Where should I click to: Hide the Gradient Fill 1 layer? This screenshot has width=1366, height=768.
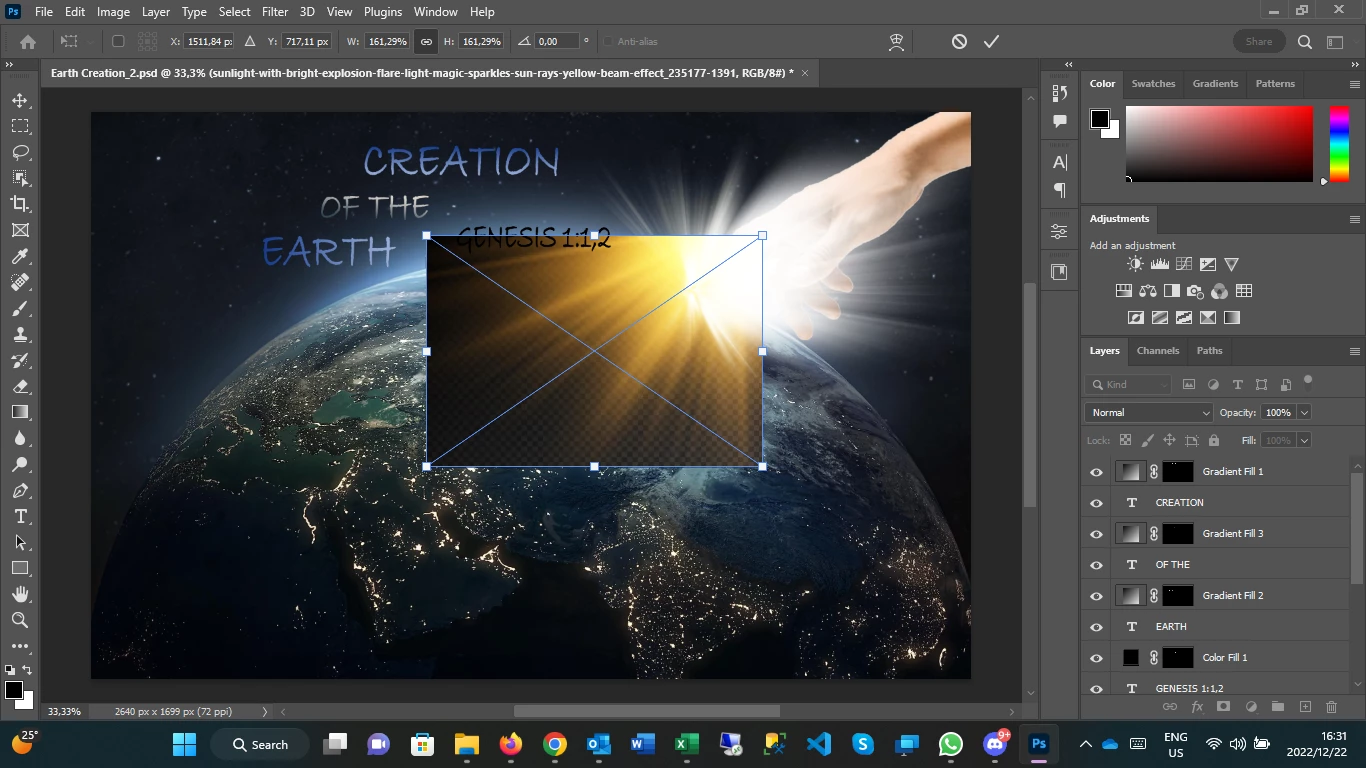[x=1097, y=472]
